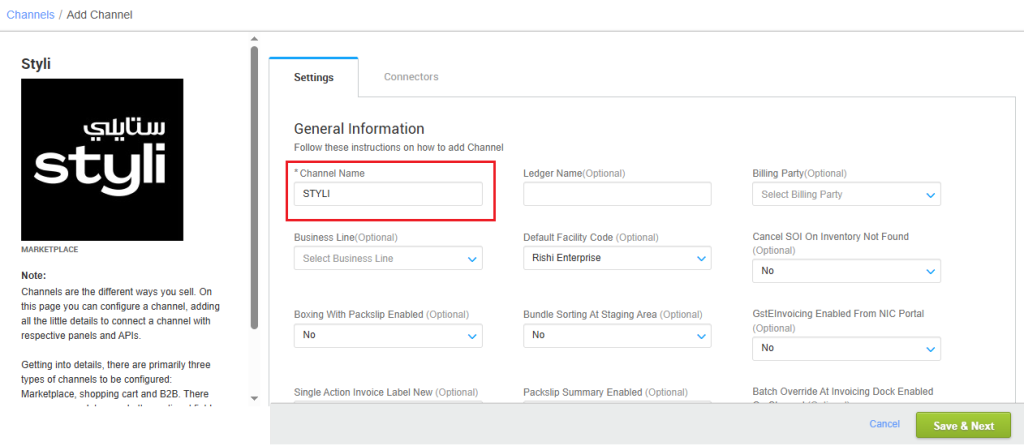Click into the Ledger Name field
The image size is (1024, 446).
pyautogui.click(x=617, y=194)
